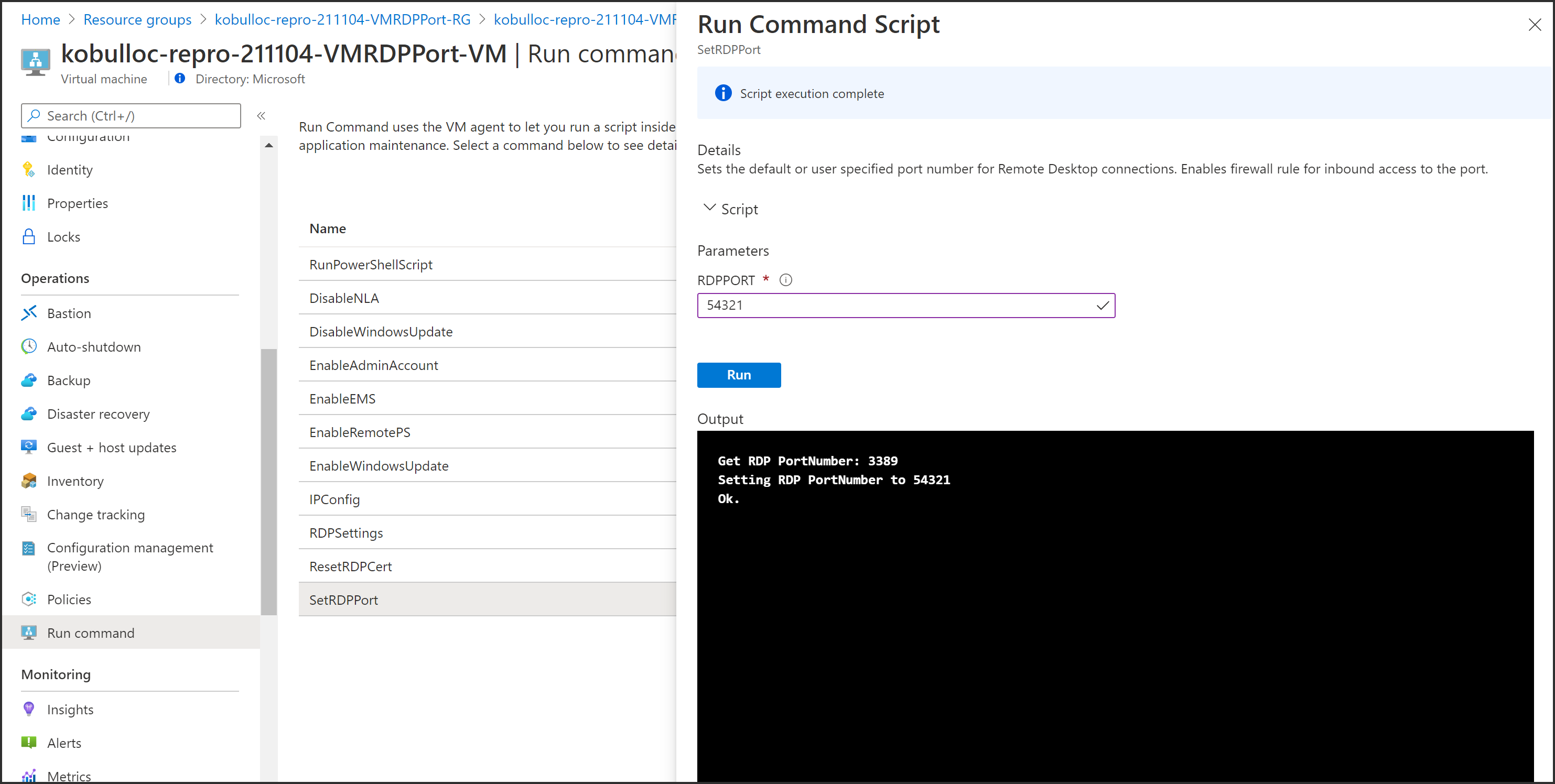
Task: Click the Policies icon in the sidebar
Action: coord(29,598)
